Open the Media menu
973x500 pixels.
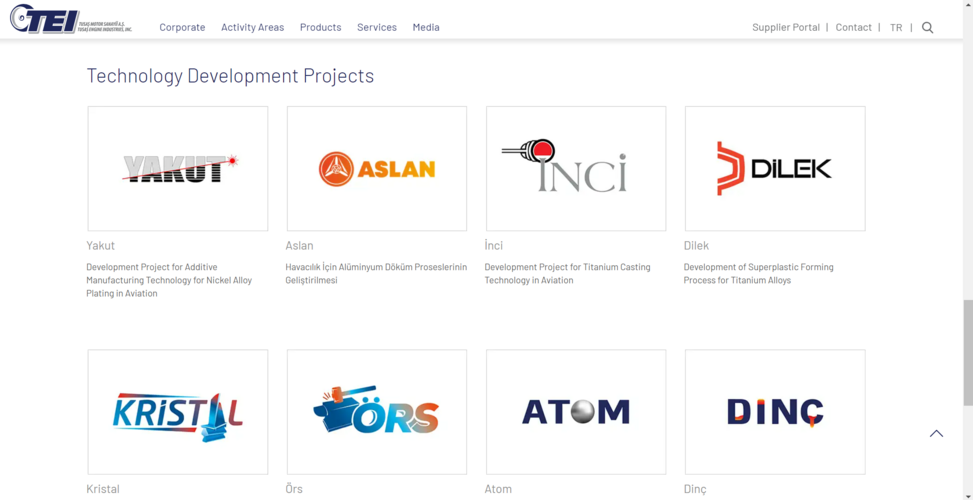(x=426, y=27)
